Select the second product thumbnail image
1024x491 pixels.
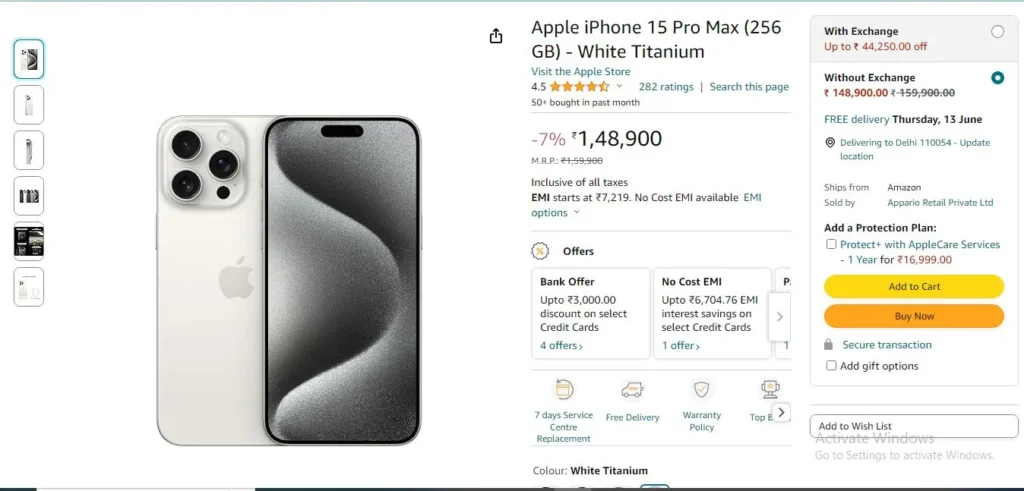click(x=29, y=104)
